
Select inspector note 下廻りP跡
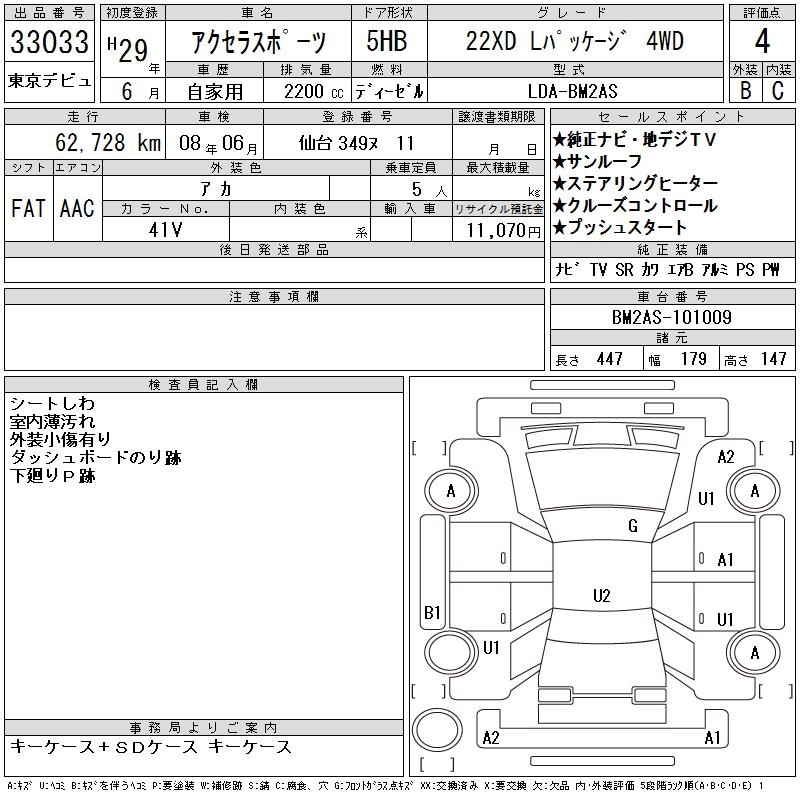coord(53,476)
